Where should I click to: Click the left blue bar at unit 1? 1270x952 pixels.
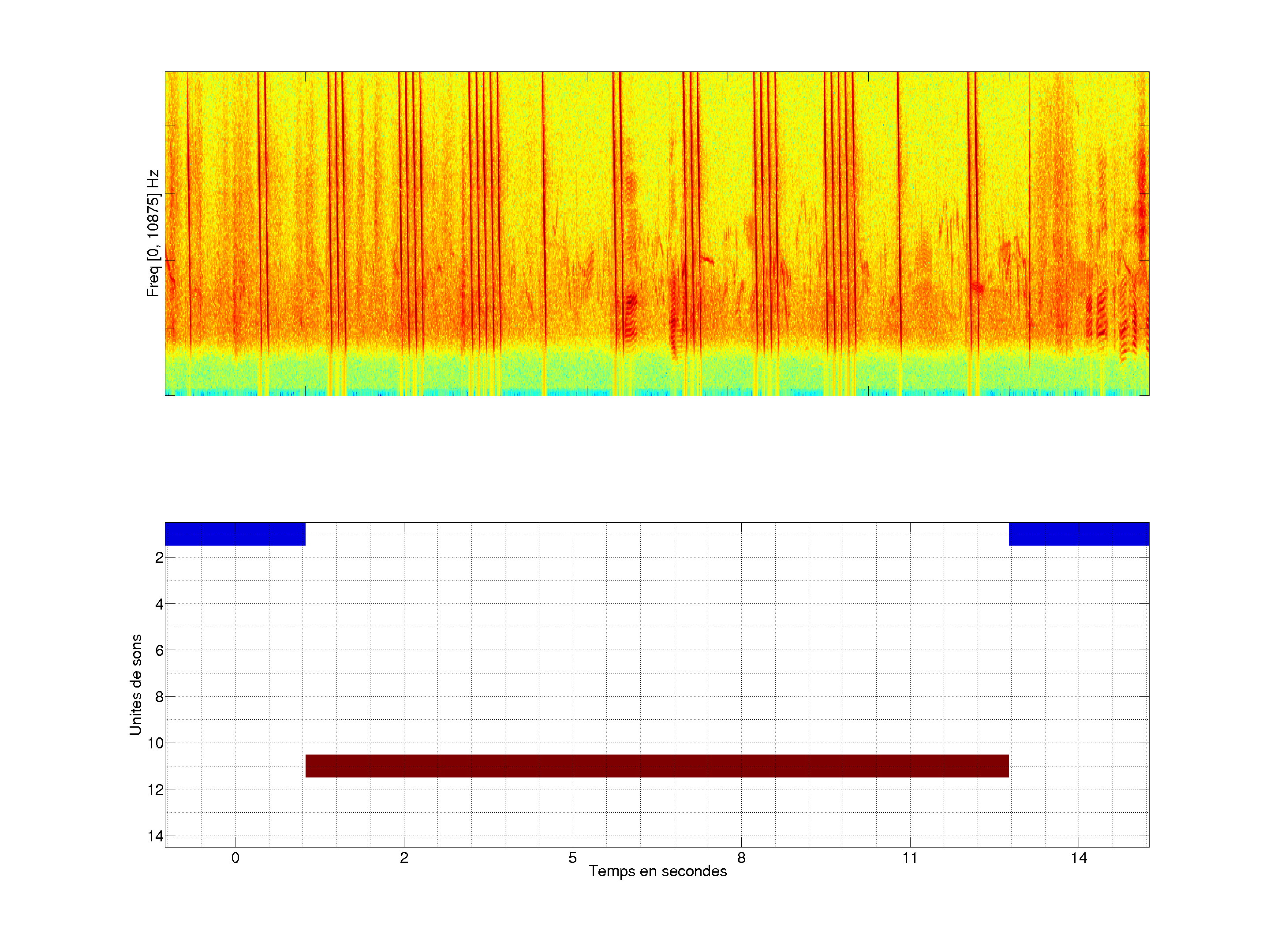[235, 534]
